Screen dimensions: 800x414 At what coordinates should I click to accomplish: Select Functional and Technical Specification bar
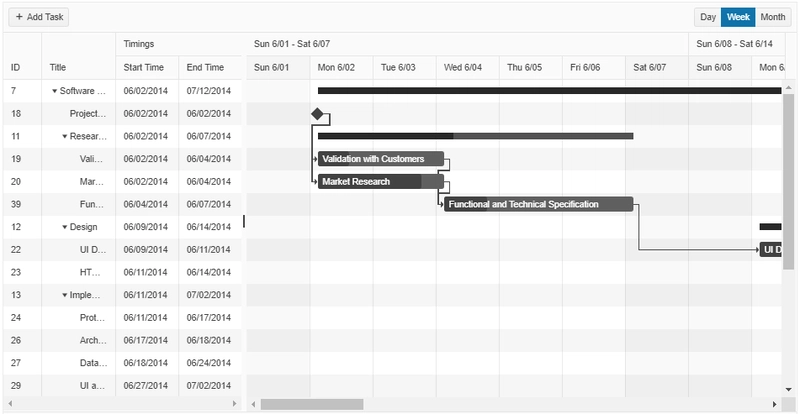point(538,204)
